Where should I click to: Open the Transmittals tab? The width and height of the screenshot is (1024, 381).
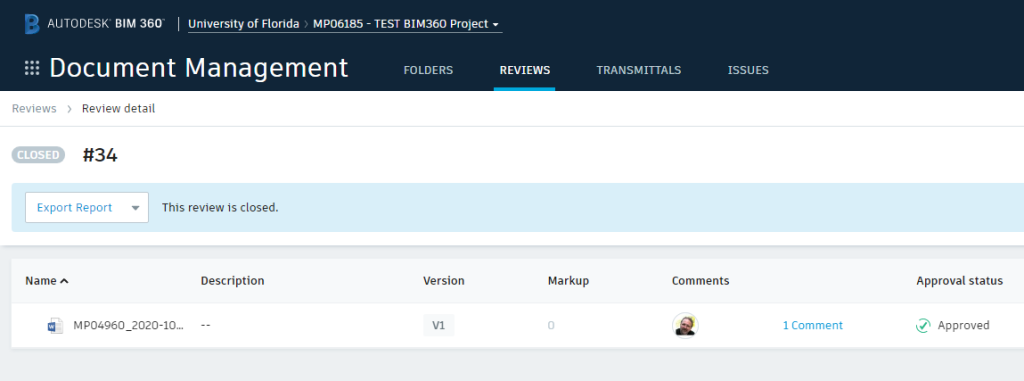coord(639,70)
